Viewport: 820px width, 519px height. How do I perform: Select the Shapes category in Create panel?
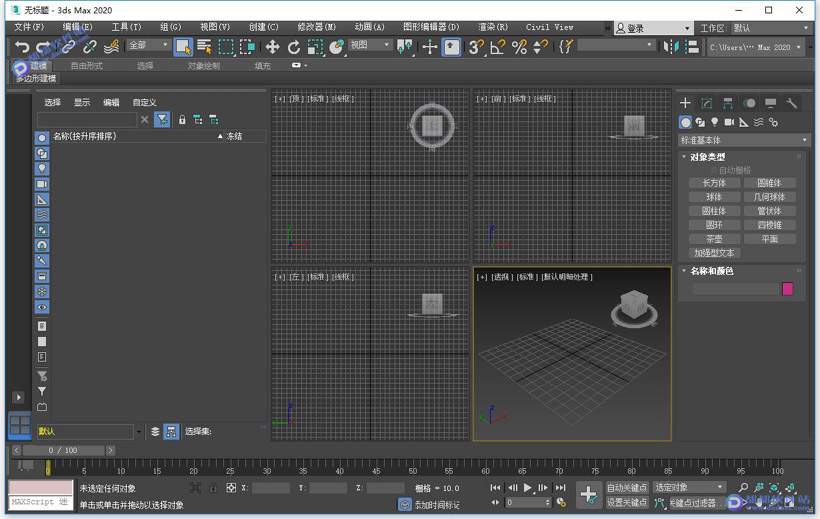700,122
